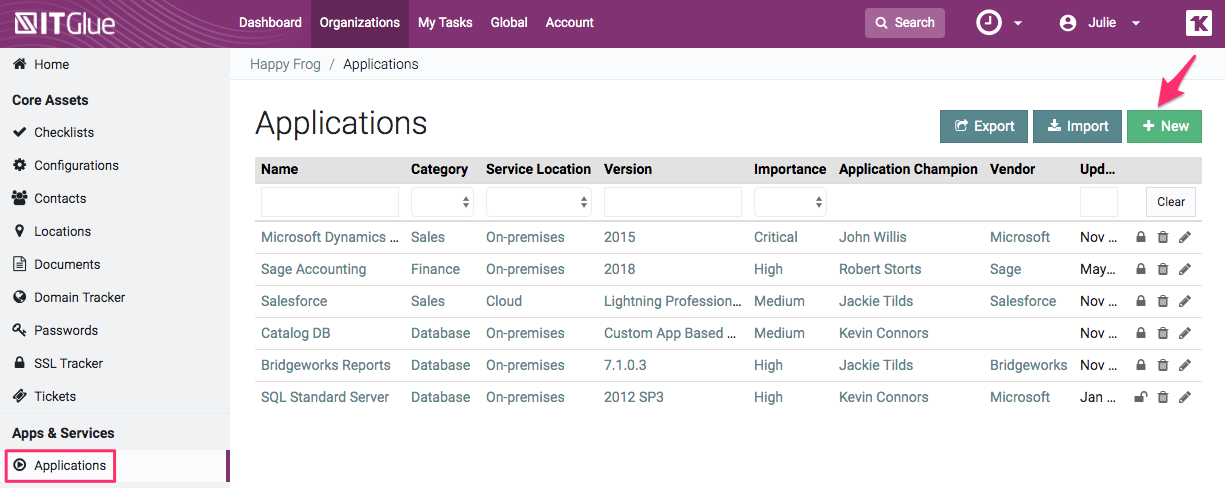Image resolution: width=1225 pixels, height=488 pixels.
Task: Open the Service Location filter dropdown
Action: [538, 202]
